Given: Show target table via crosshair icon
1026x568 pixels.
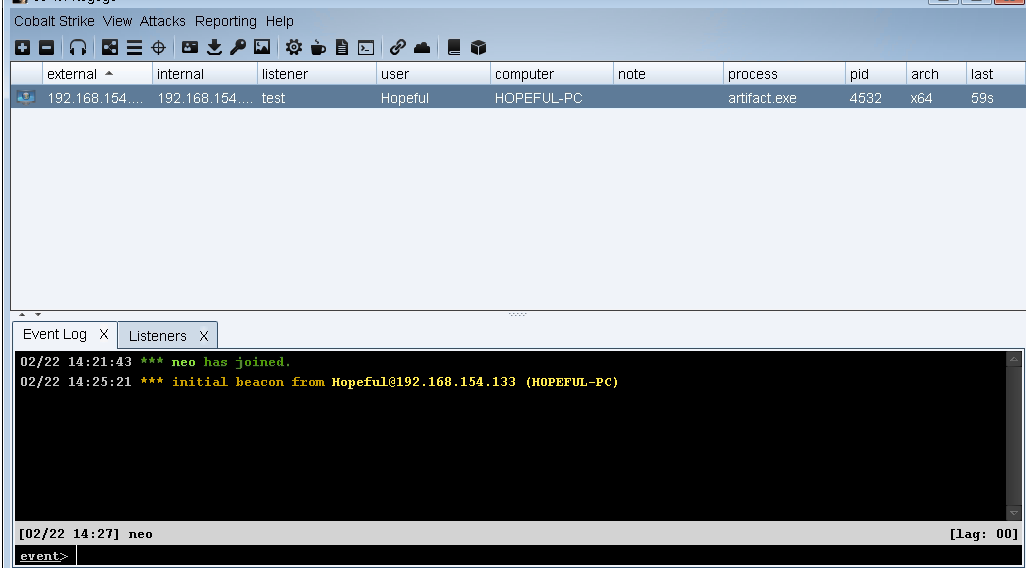Looking at the screenshot, I should click(158, 47).
